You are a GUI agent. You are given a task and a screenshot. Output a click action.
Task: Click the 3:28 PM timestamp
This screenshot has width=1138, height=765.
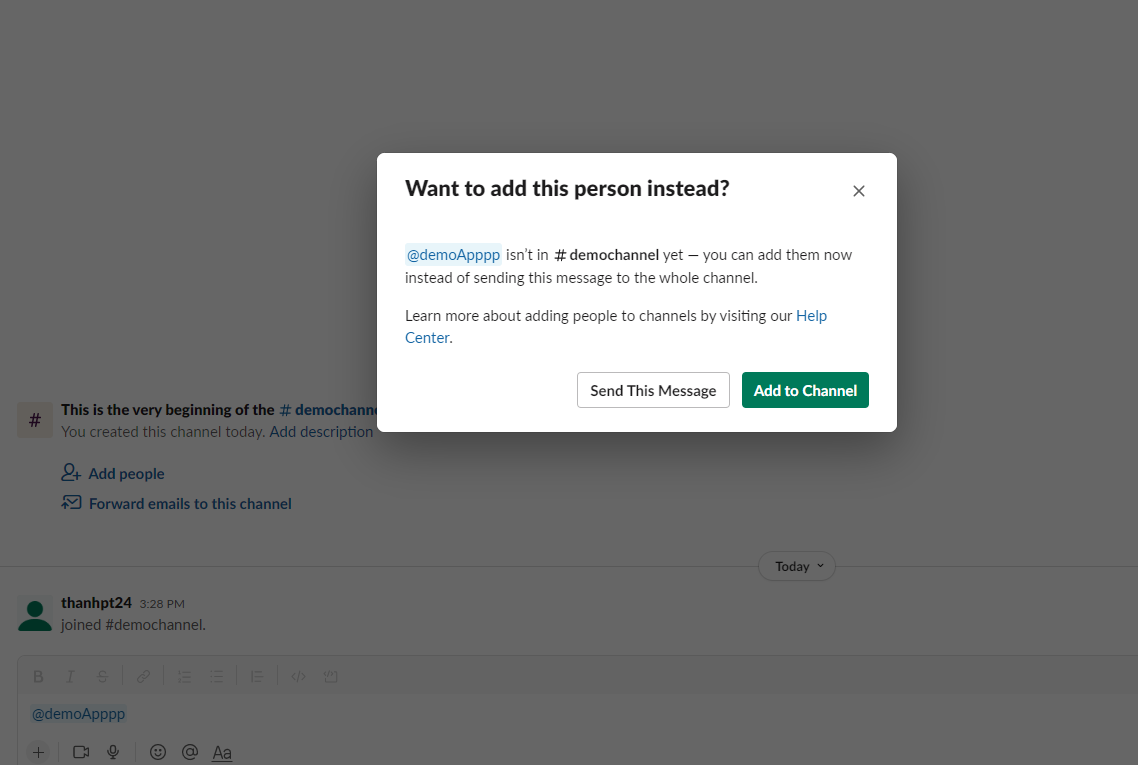[162, 604]
